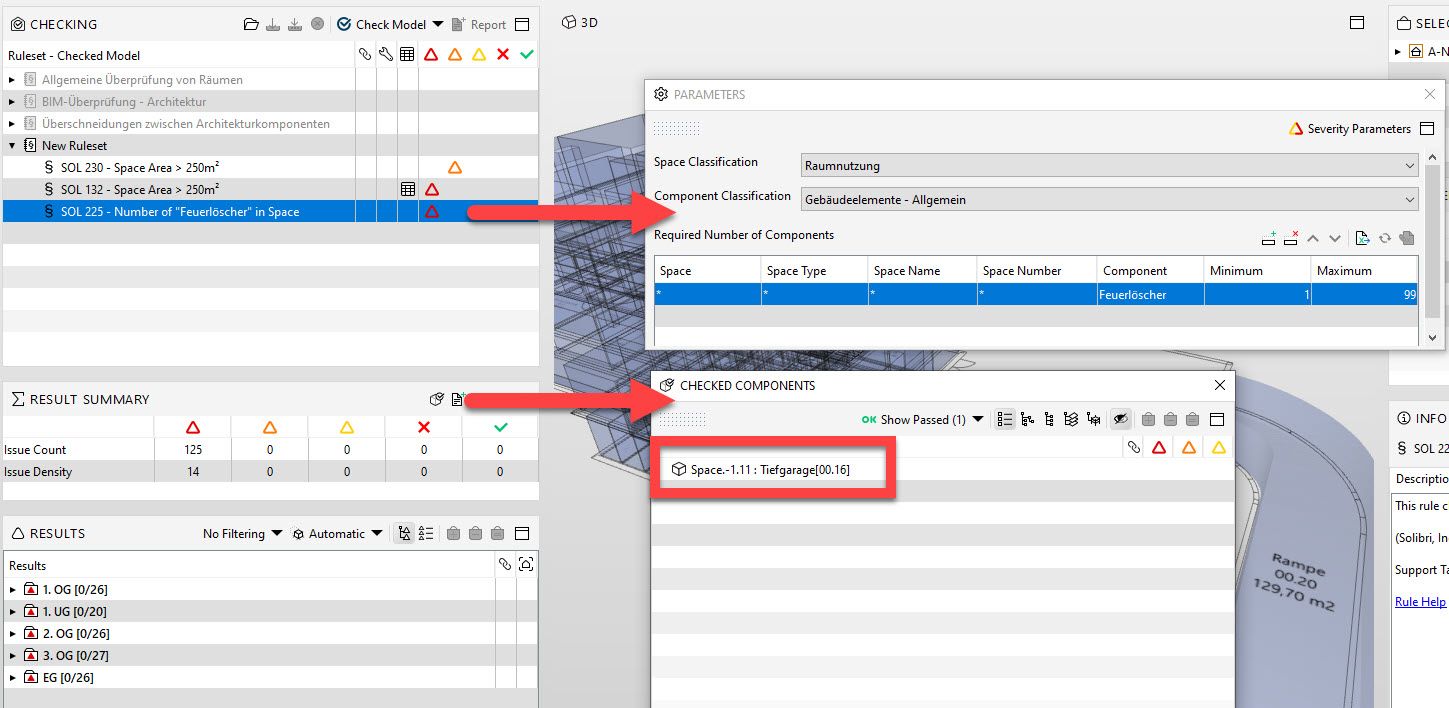Screen dimensions: 1449x708
Task: Toggle layer grouping view in Checked Components
Action: [x=1071, y=420]
